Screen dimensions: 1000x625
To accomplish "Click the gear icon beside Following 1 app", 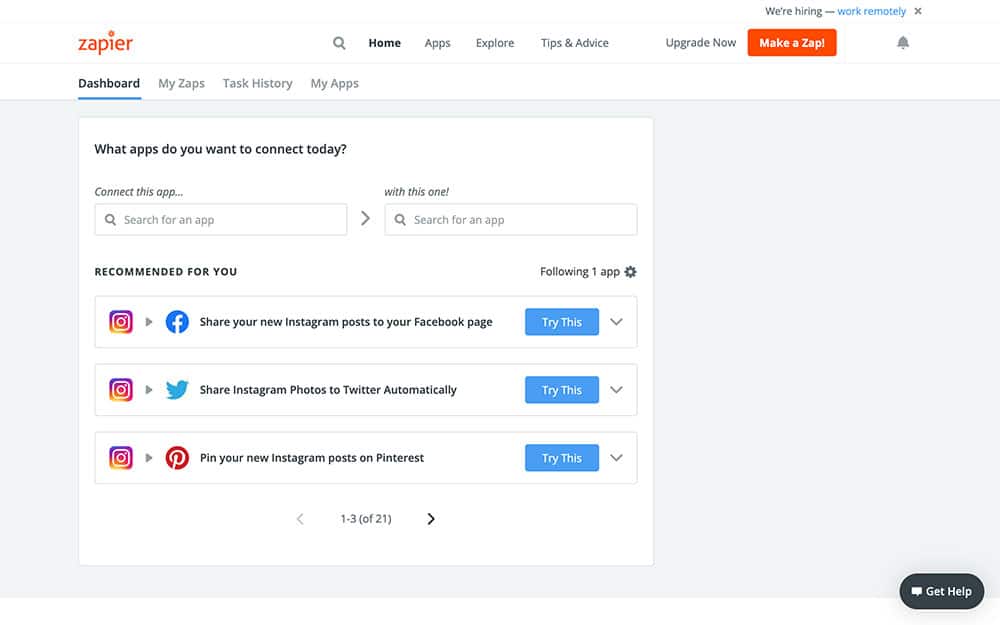I will point(630,272).
